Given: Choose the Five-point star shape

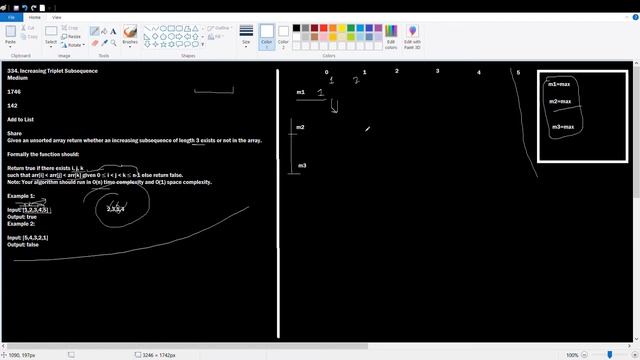Looking at the screenshot, I should 163,44.
